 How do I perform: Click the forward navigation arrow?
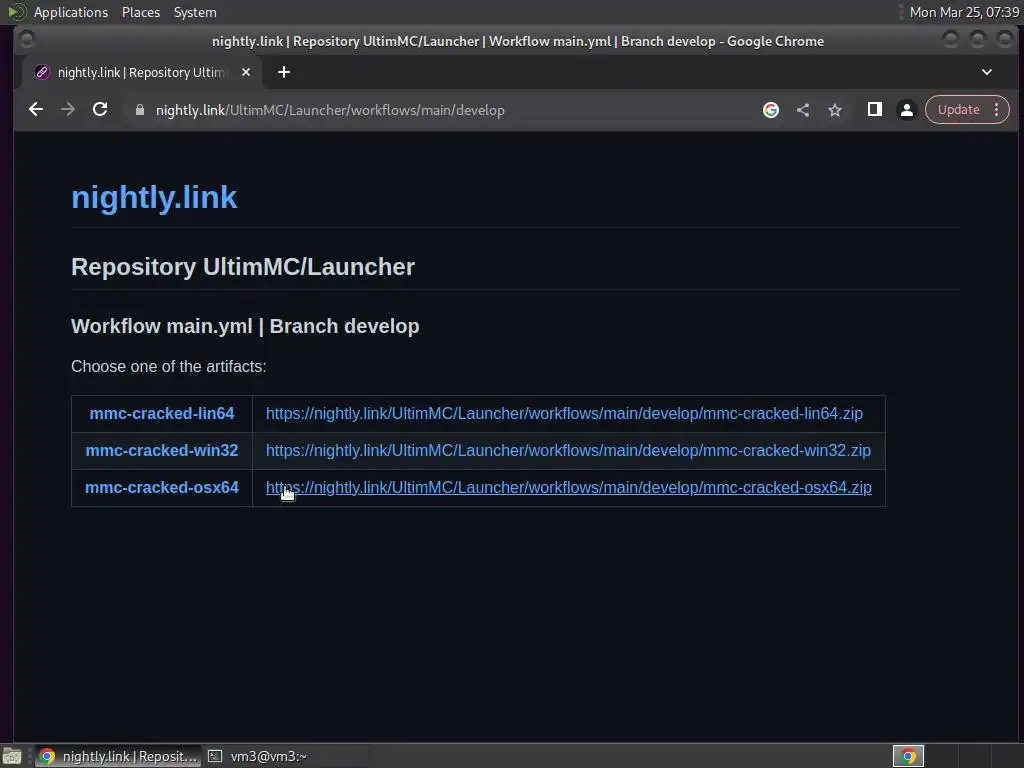(68, 110)
